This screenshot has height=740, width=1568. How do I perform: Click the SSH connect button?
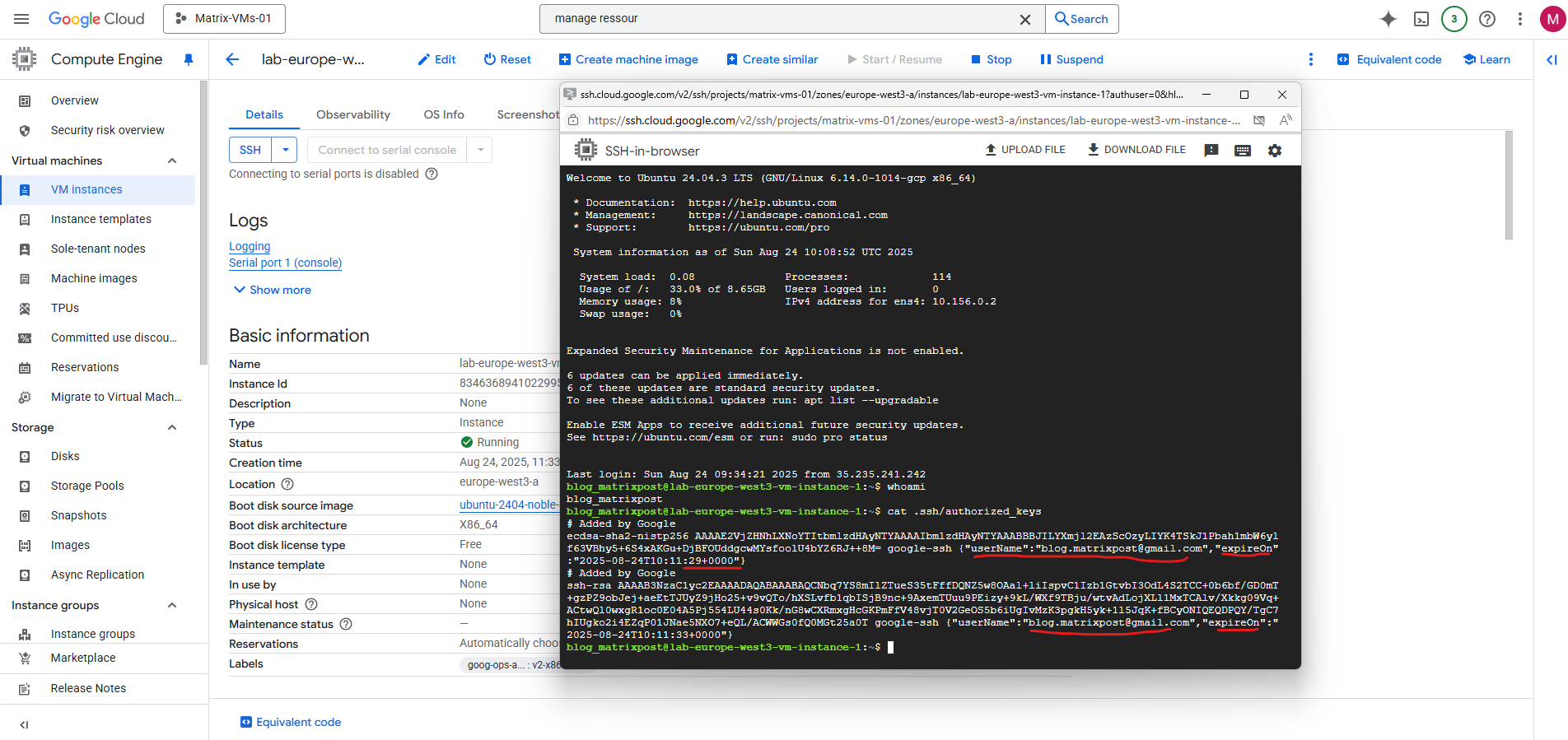tap(250, 150)
